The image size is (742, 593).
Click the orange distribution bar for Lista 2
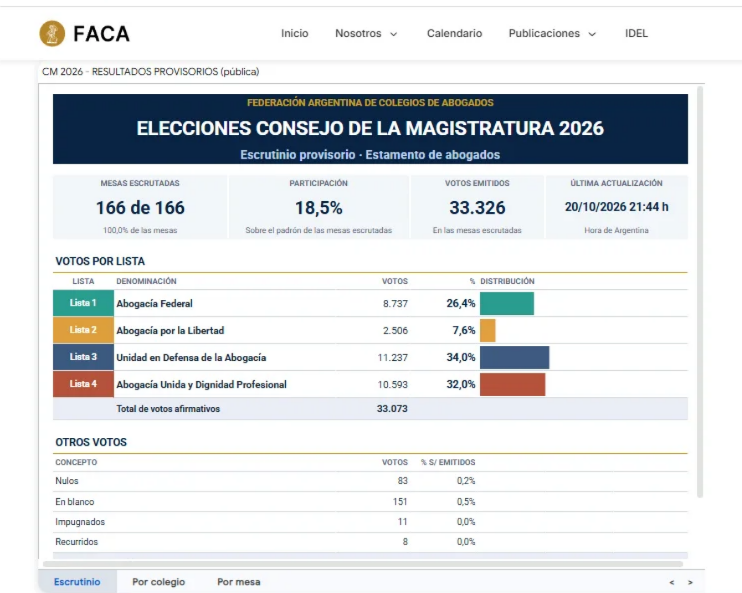[x=487, y=330]
